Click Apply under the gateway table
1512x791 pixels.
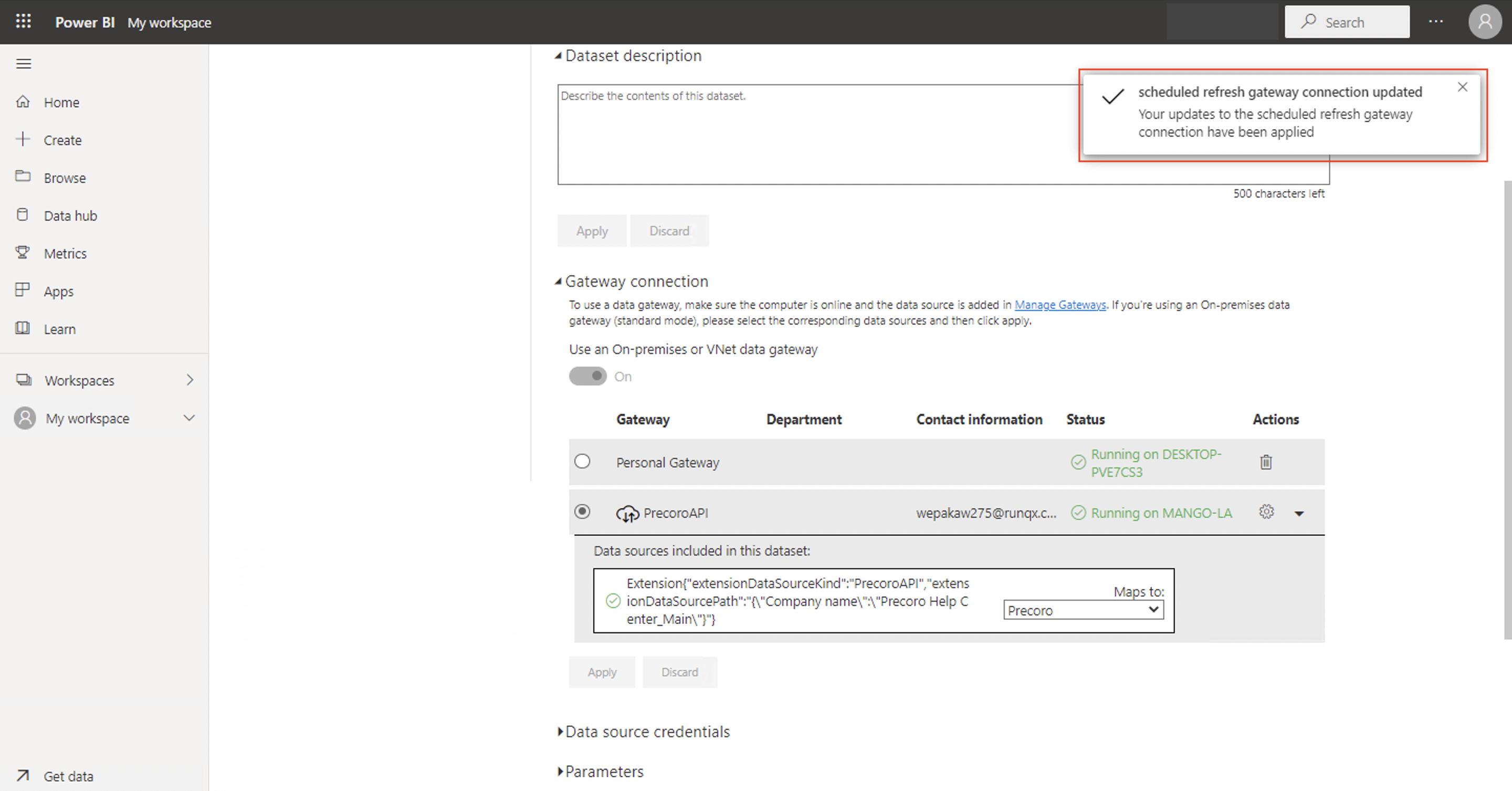coord(602,672)
